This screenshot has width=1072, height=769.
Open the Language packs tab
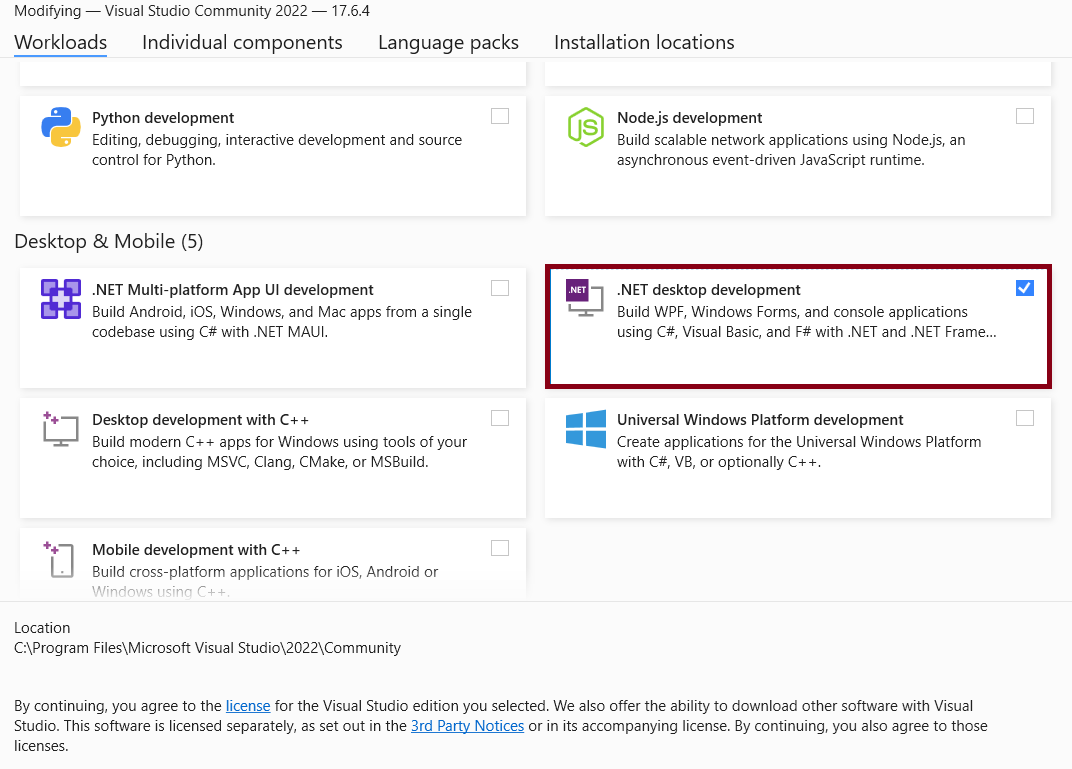[448, 42]
